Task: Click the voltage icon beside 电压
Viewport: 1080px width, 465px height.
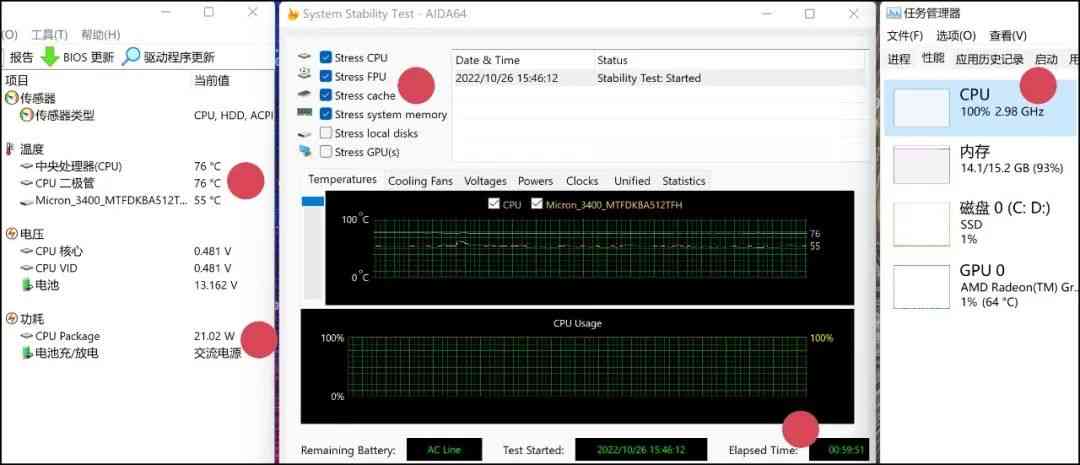Action: click(11, 234)
